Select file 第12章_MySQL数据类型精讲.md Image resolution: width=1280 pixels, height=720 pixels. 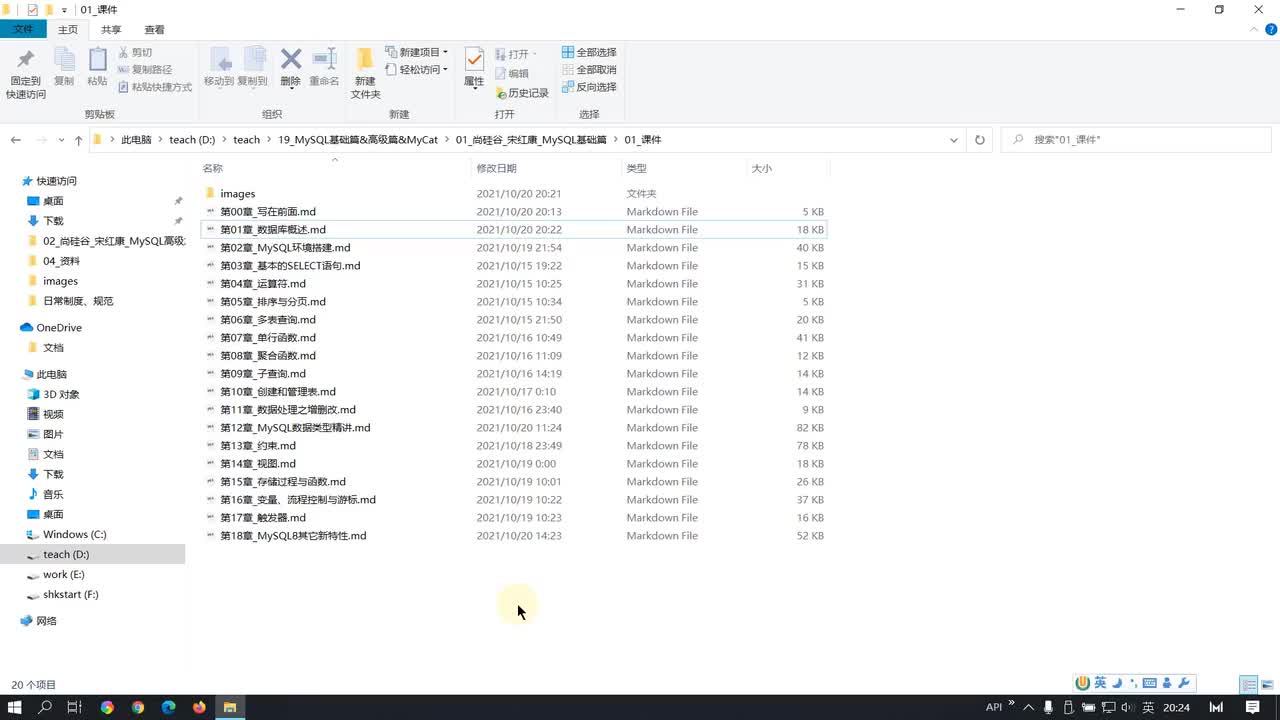pos(295,428)
